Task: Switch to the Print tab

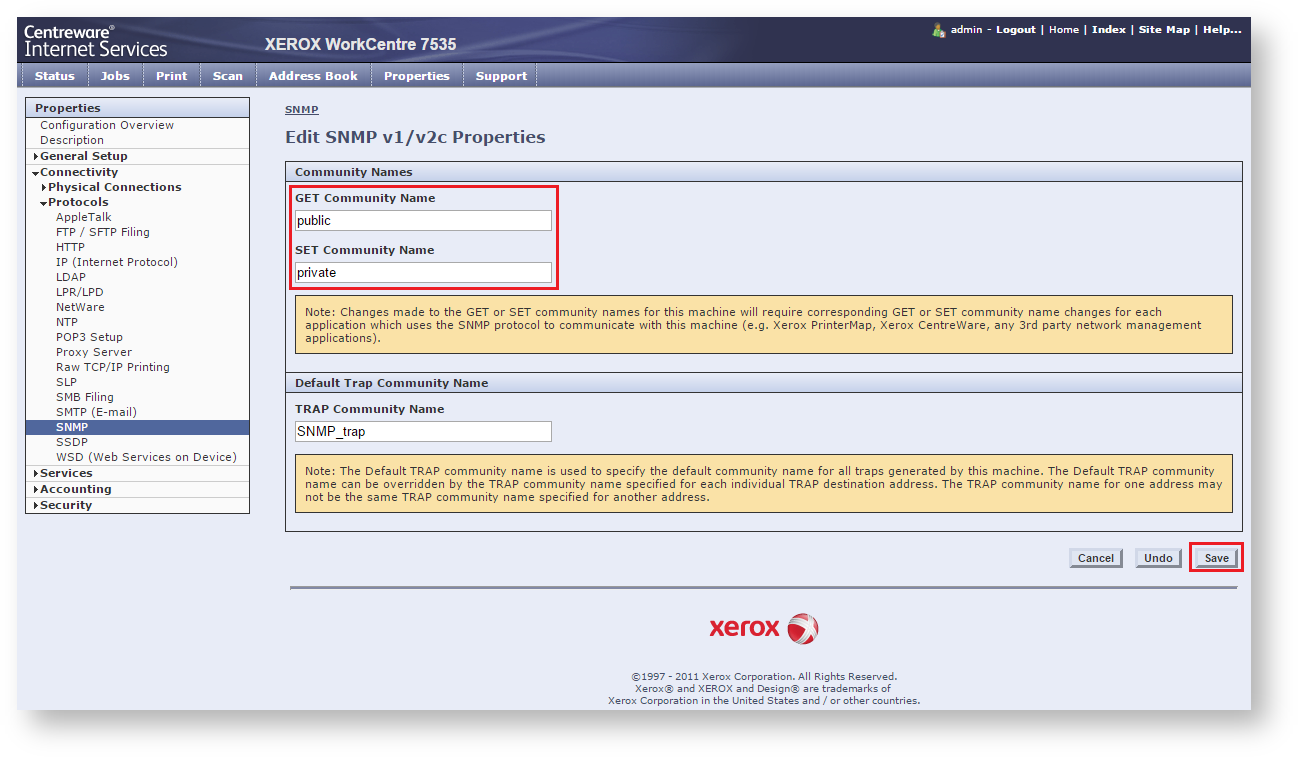Action: (172, 76)
